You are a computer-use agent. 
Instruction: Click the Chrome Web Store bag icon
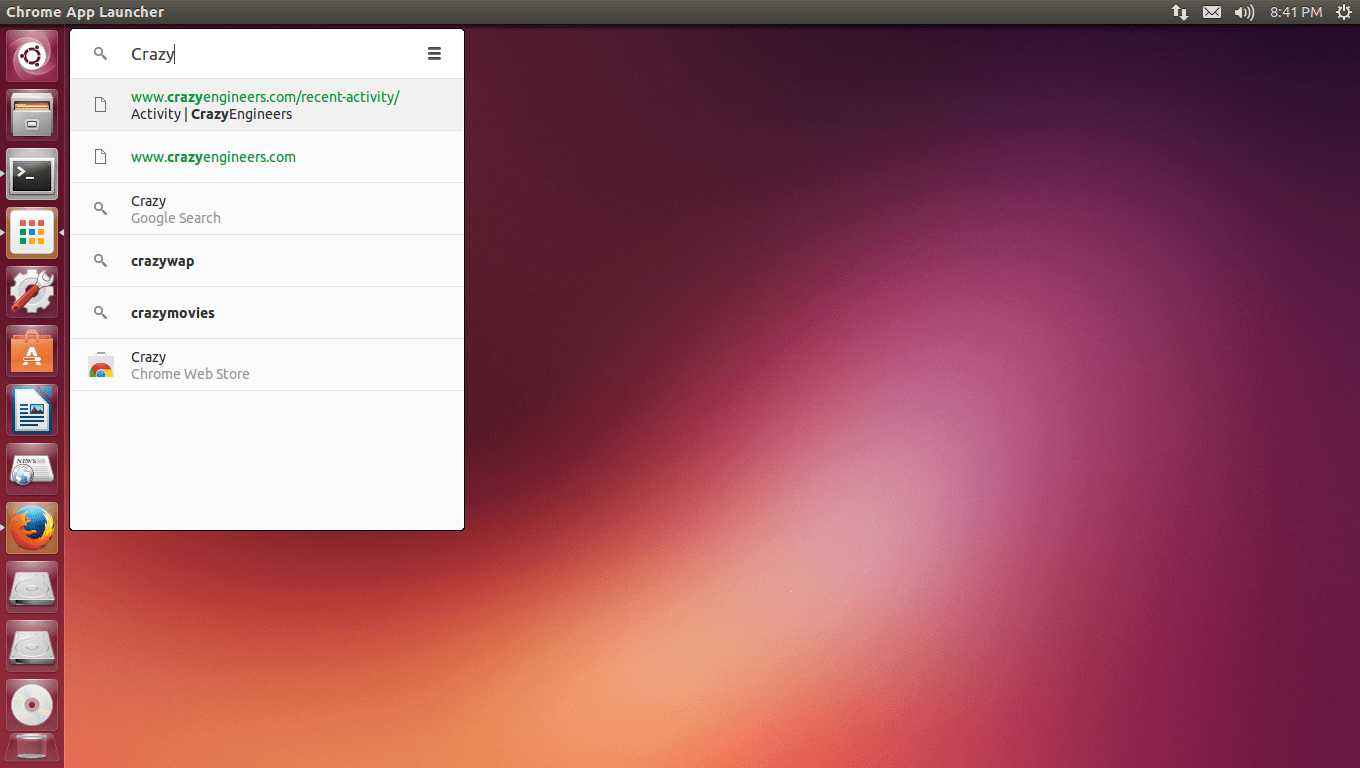click(x=100, y=365)
